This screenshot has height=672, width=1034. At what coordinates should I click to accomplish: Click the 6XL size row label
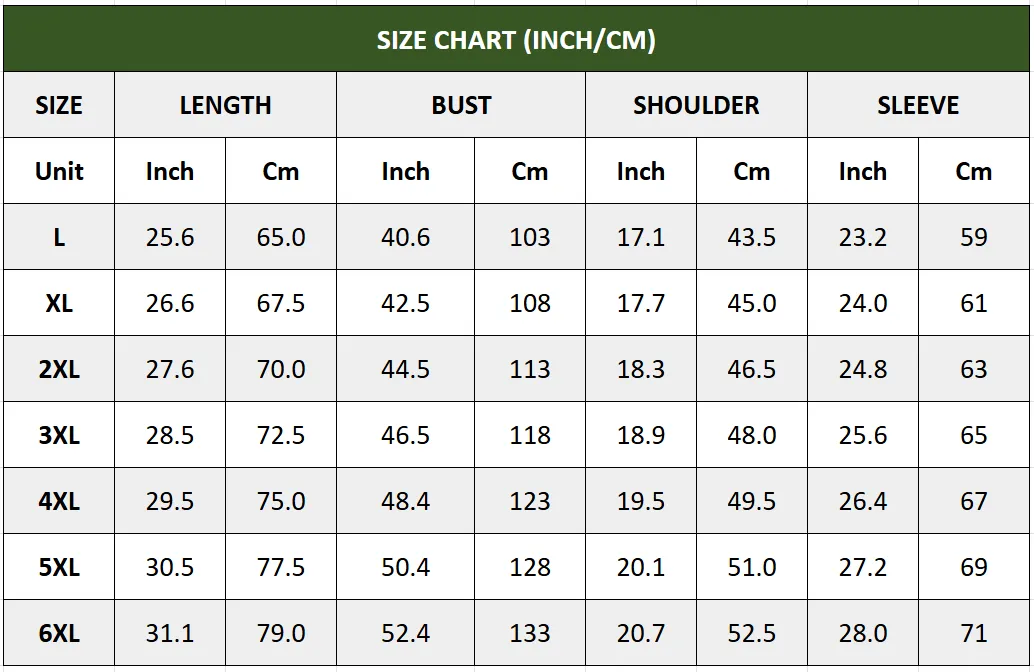59,632
